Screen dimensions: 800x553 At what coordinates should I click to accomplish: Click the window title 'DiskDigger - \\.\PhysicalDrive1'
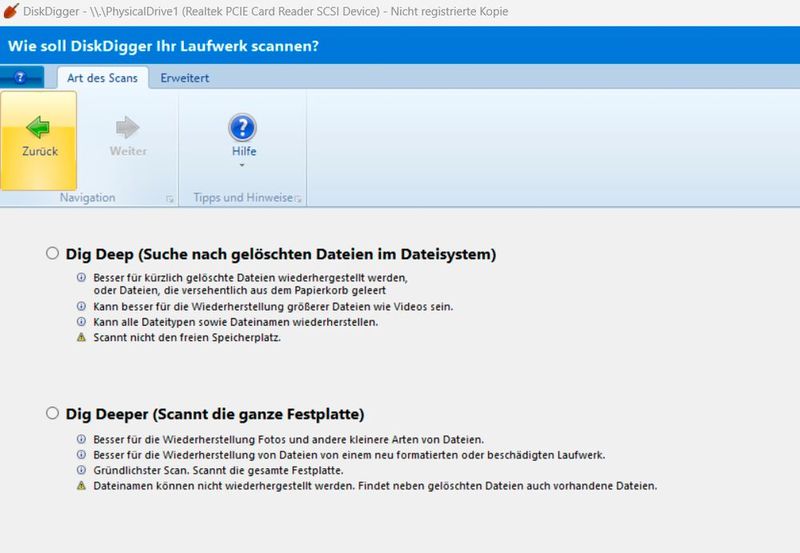[101, 11]
